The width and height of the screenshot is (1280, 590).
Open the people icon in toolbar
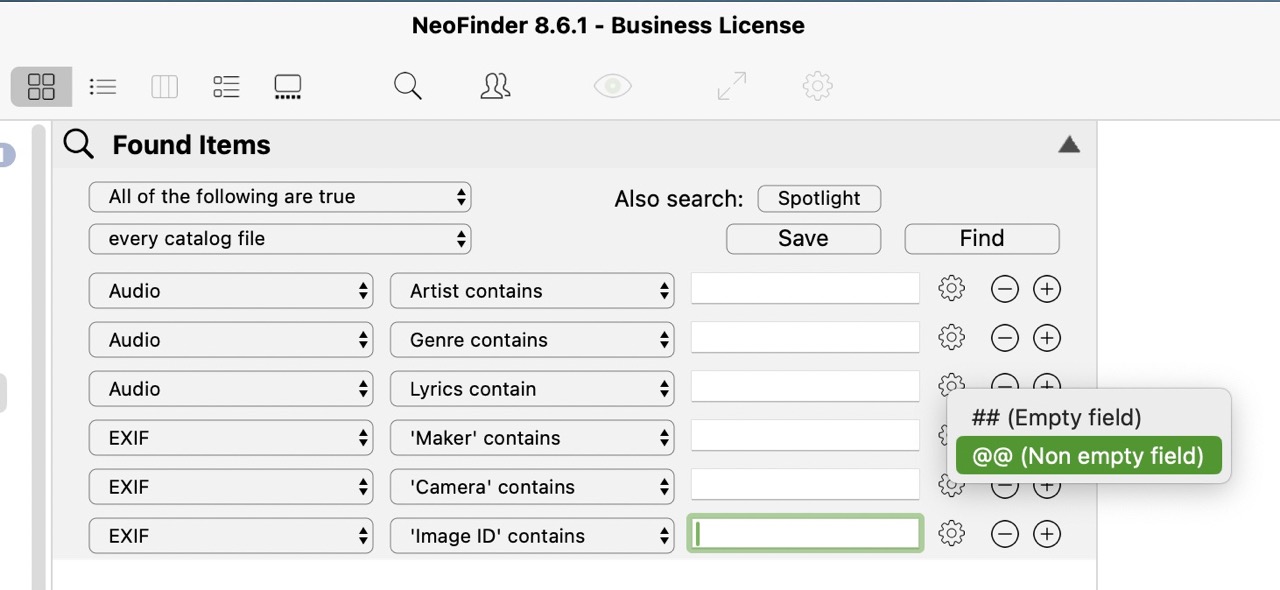(495, 87)
